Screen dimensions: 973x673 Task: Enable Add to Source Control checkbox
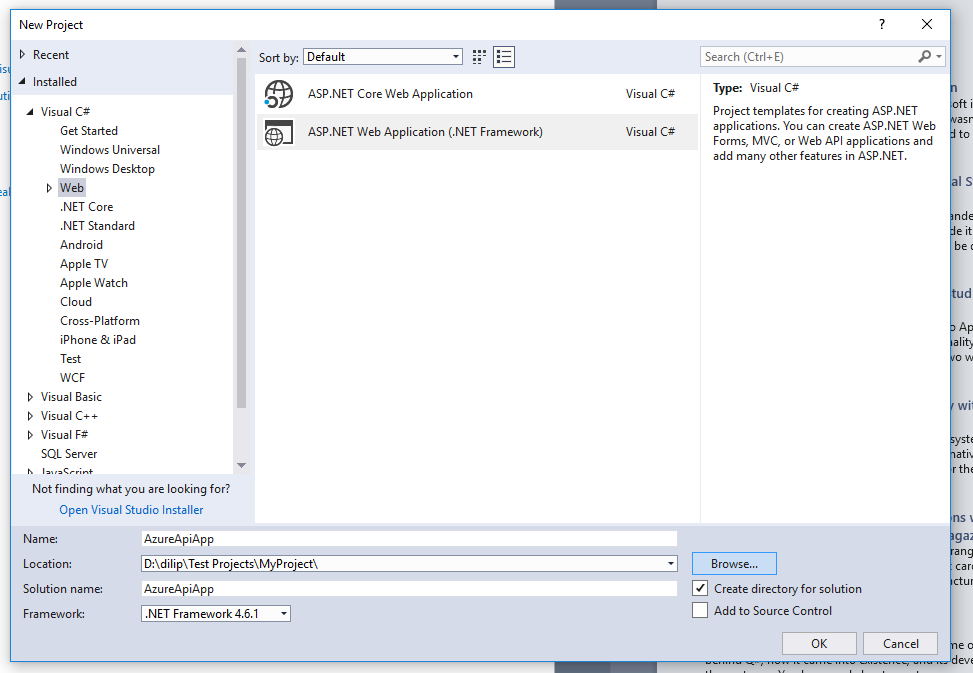[x=700, y=610]
